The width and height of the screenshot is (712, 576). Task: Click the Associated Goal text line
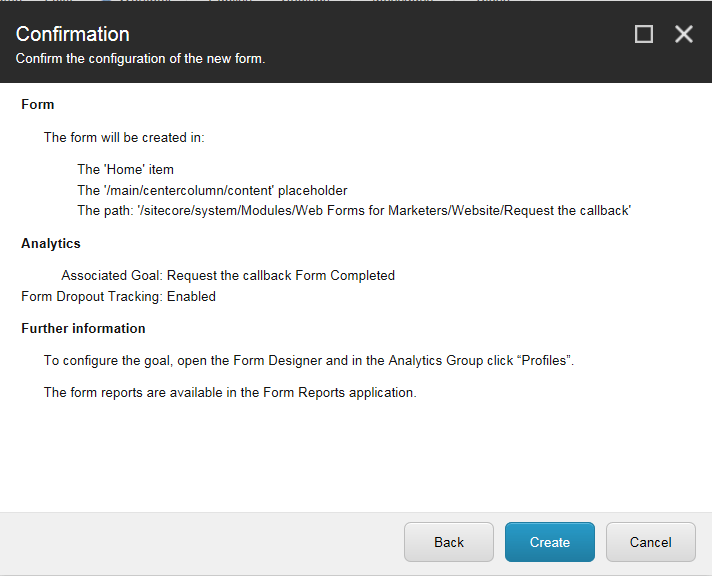pos(228,275)
